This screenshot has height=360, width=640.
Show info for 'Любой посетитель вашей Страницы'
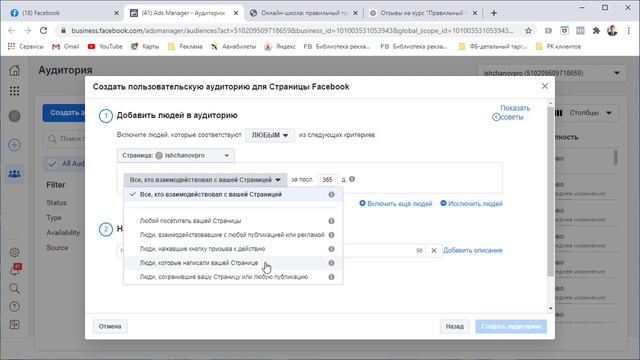pos(331,221)
